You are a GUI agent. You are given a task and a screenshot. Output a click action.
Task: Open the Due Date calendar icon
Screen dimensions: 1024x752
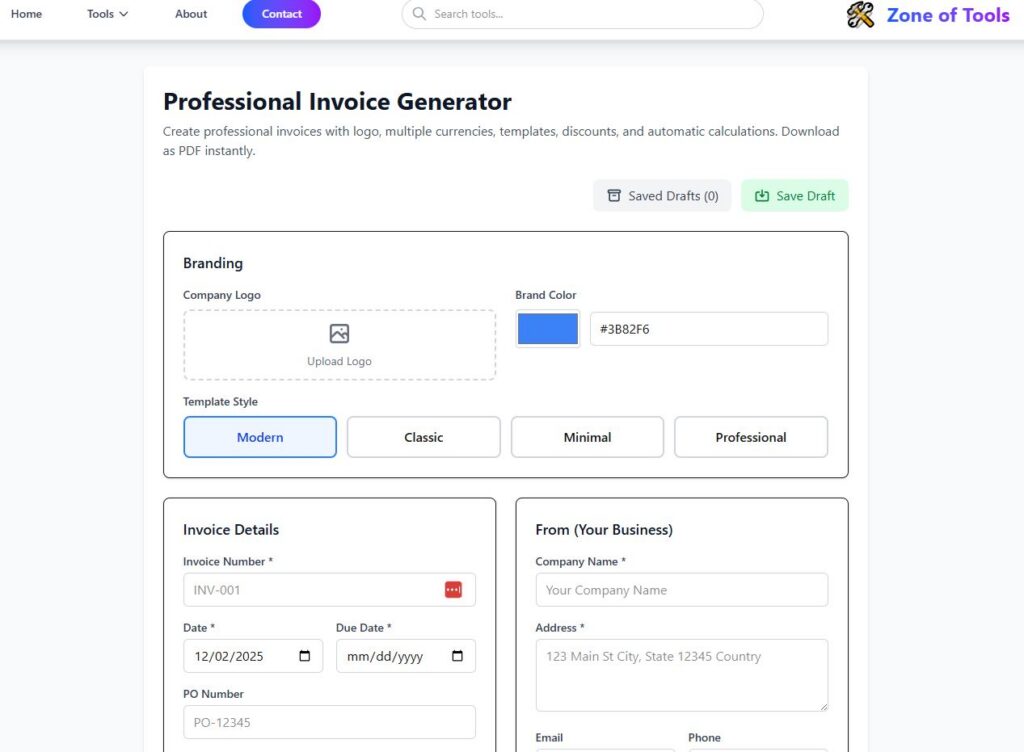tap(458, 656)
